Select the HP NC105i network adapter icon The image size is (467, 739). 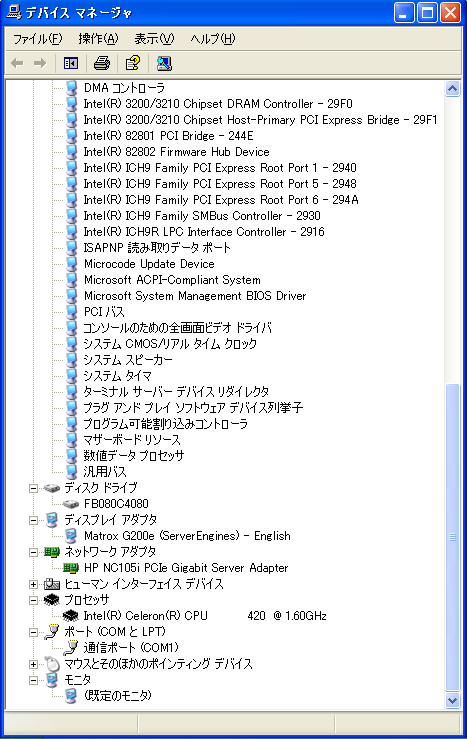[x=71, y=568]
